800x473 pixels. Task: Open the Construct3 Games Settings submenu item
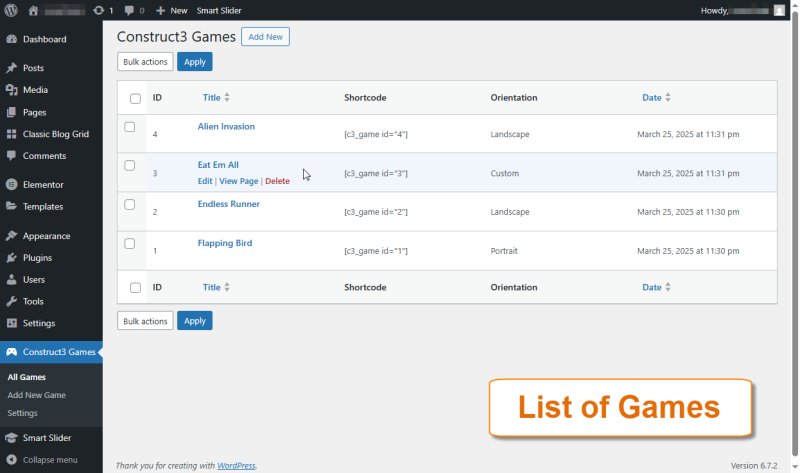[22, 413]
